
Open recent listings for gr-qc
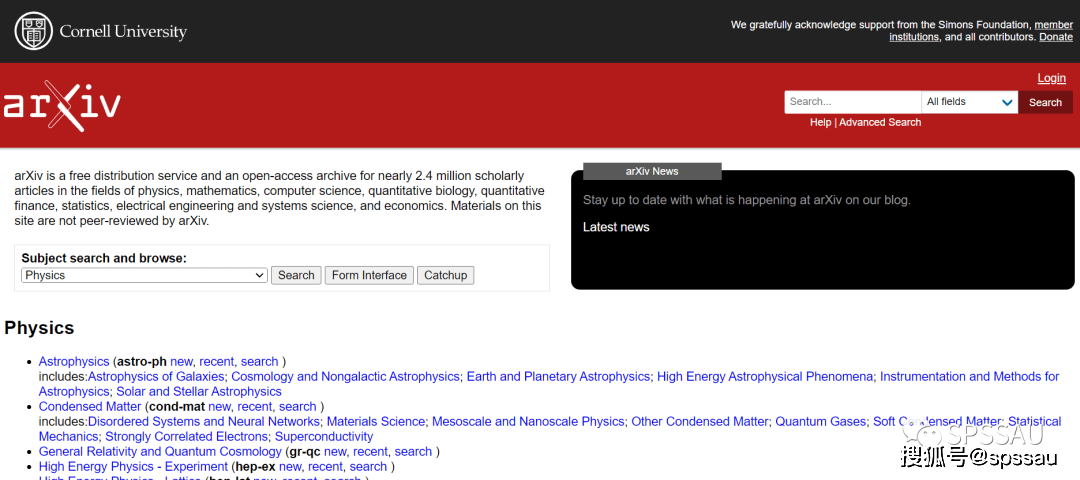371,452
